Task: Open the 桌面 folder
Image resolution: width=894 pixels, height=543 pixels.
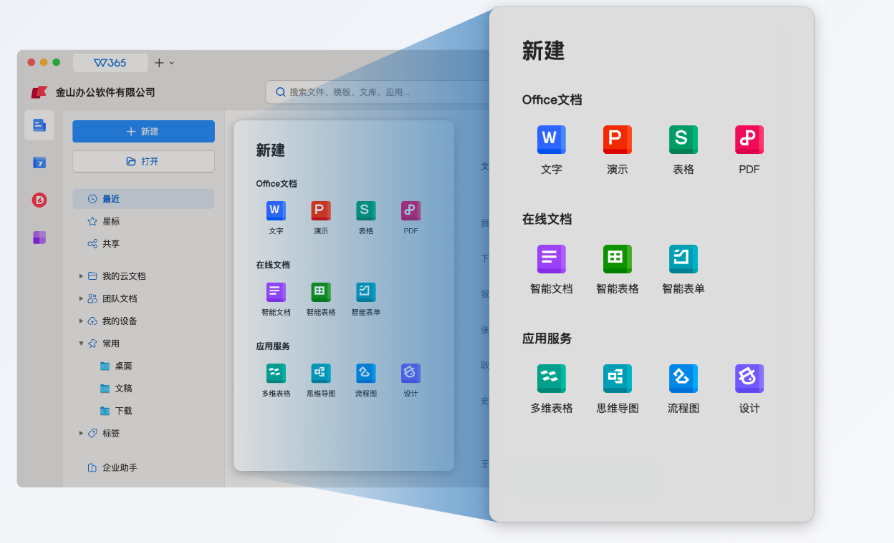Action: (x=123, y=366)
